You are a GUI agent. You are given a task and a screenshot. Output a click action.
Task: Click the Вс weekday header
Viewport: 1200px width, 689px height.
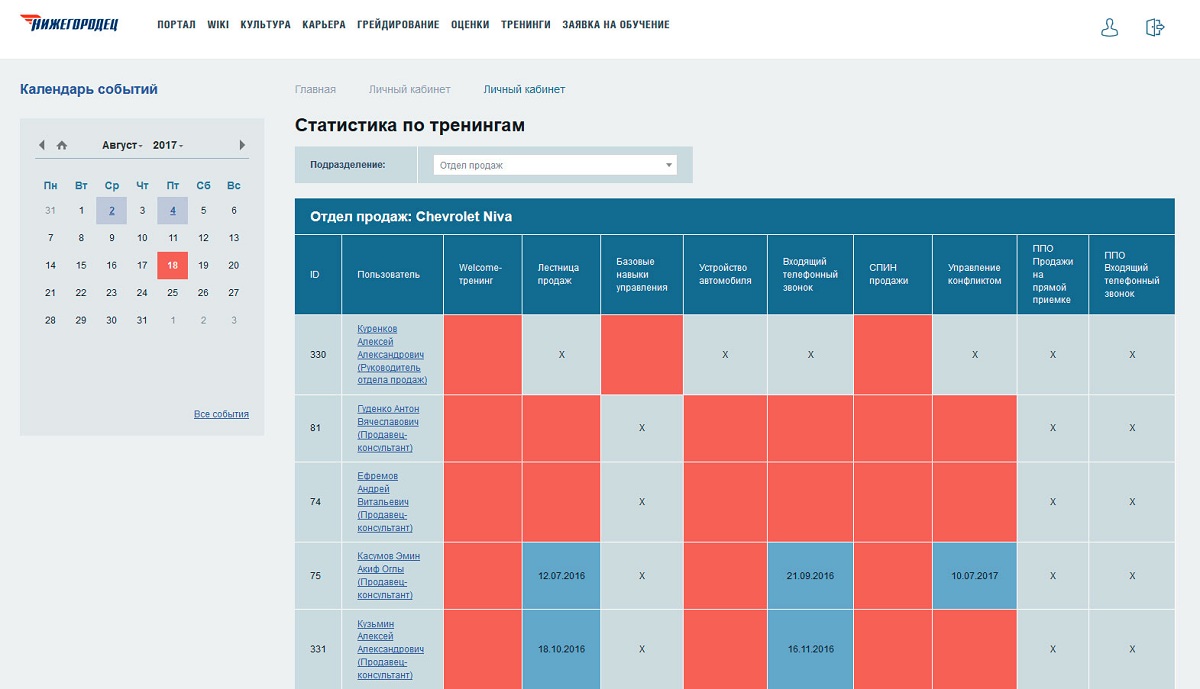pyautogui.click(x=234, y=185)
